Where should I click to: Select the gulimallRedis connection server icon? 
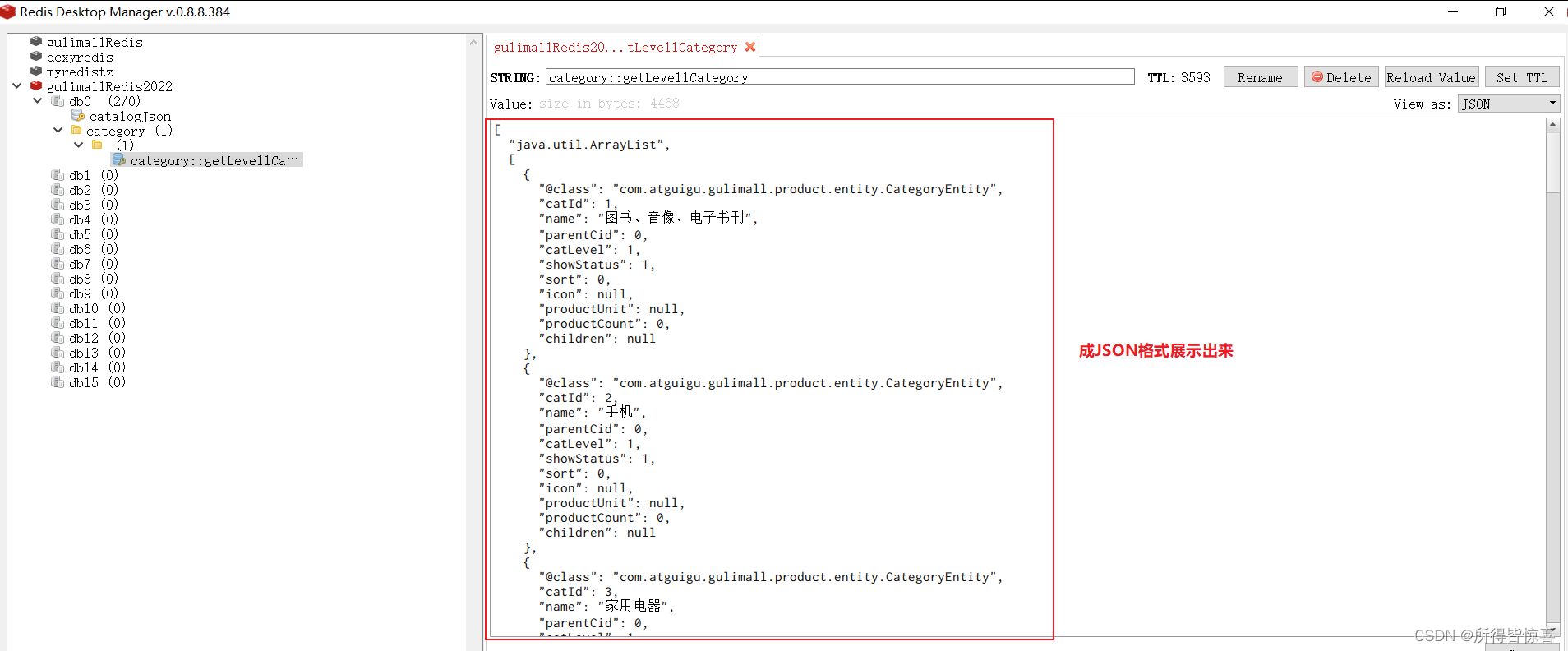click(36, 41)
